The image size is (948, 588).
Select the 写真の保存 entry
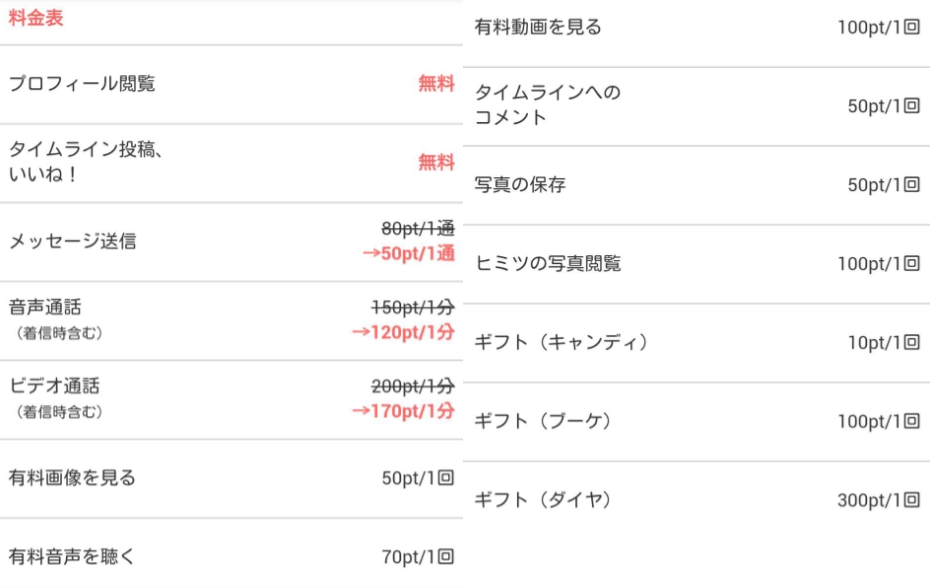tap(520, 185)
